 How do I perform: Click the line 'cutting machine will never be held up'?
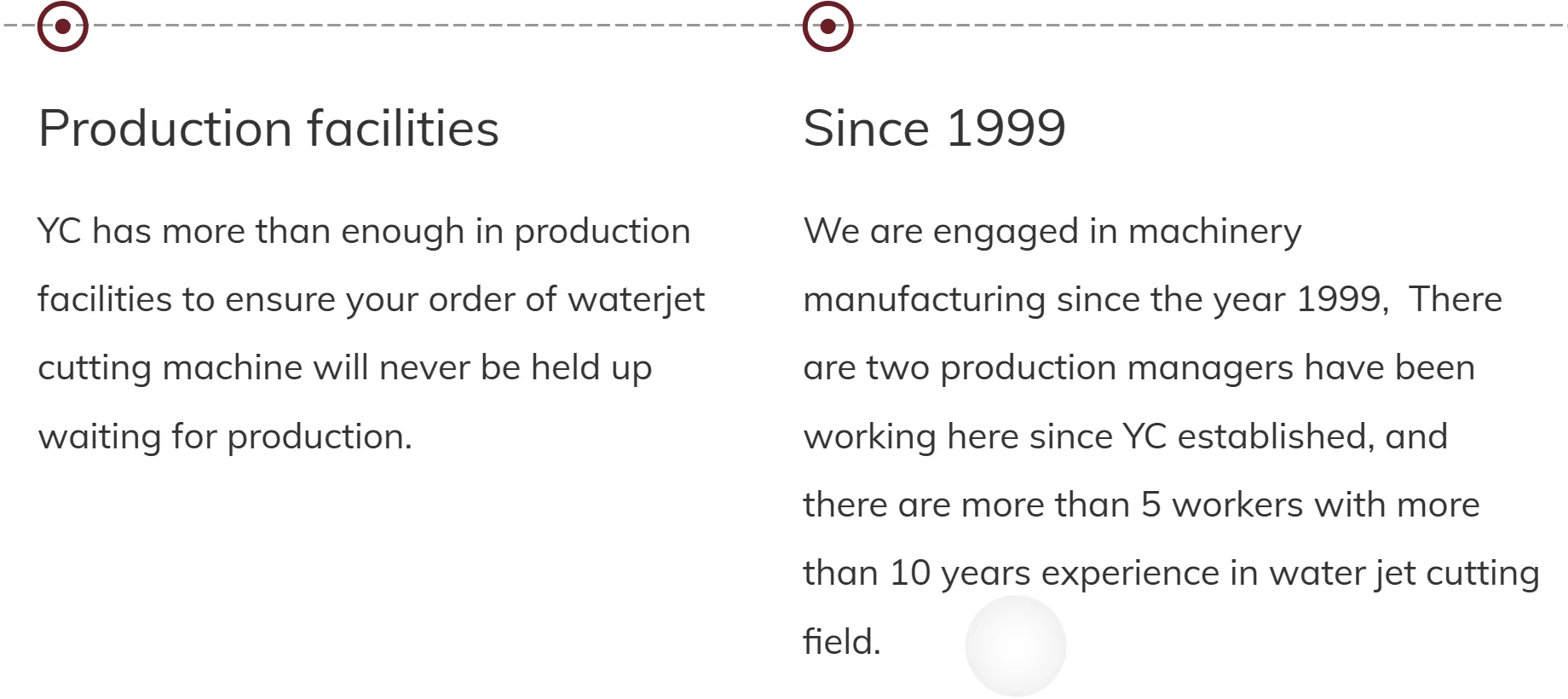pyautogui.click(x=345, y=368)
